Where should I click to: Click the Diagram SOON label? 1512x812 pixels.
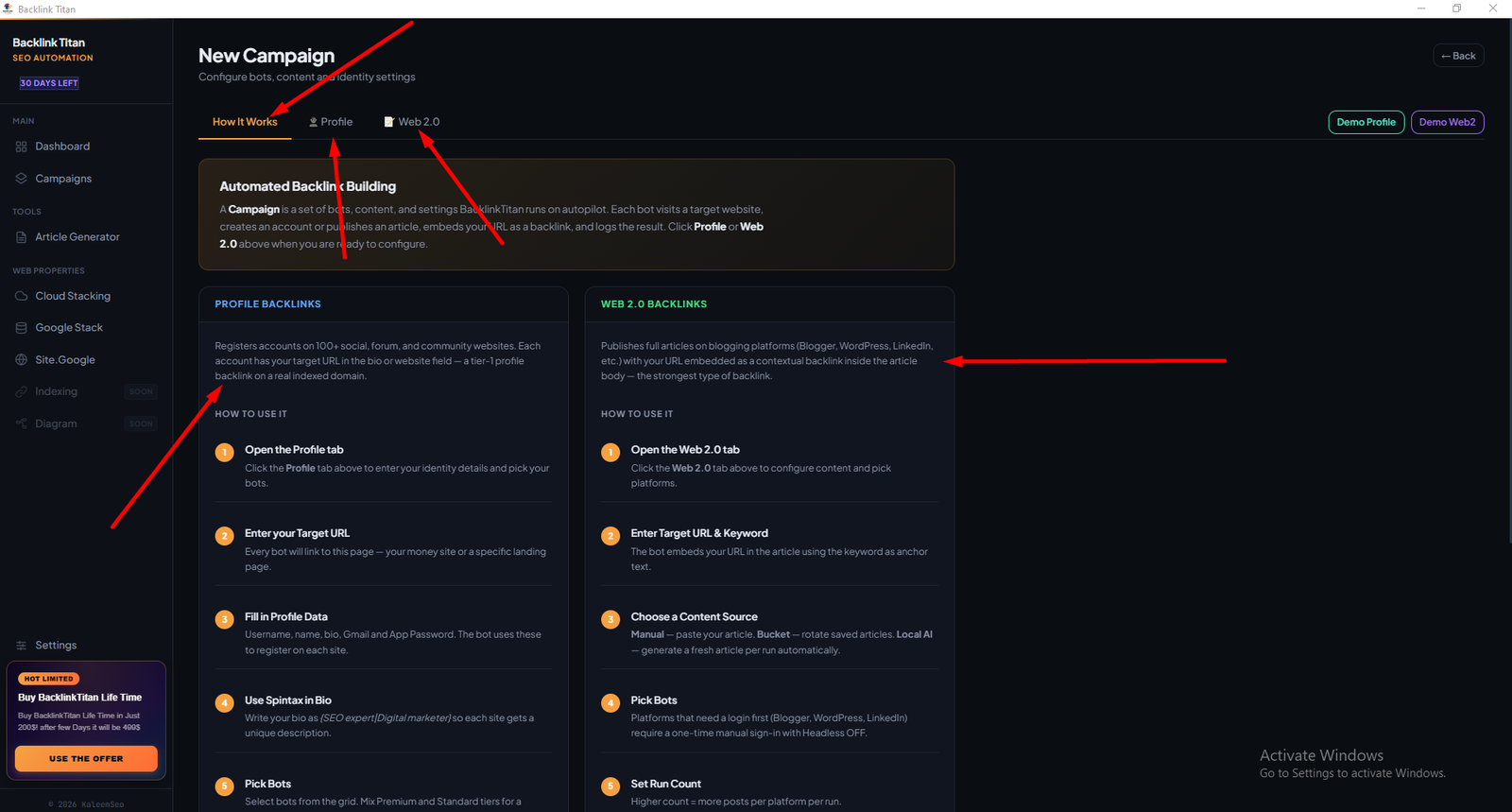pyautogui.click(x=141, y=423)
